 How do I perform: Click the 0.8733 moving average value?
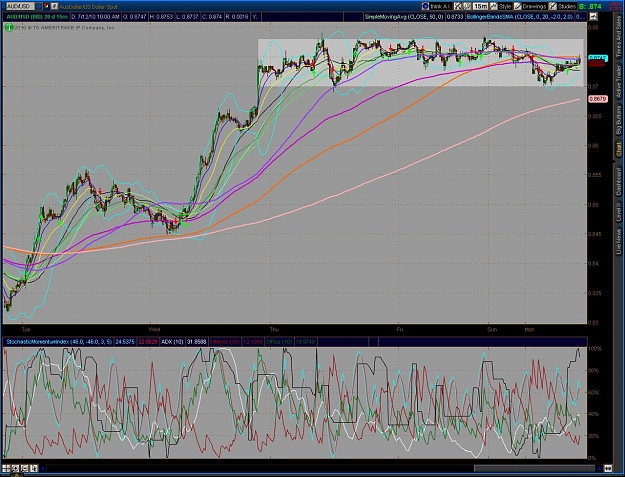point(455,17)
